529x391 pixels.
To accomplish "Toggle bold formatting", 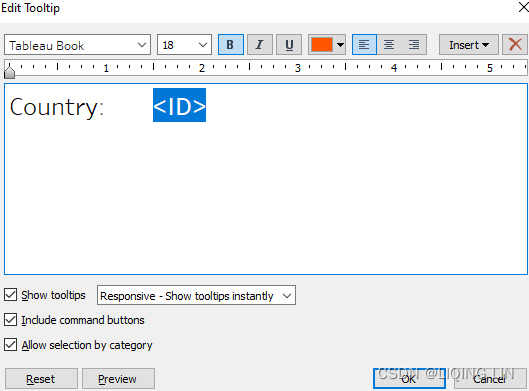I will coord(231,45).
